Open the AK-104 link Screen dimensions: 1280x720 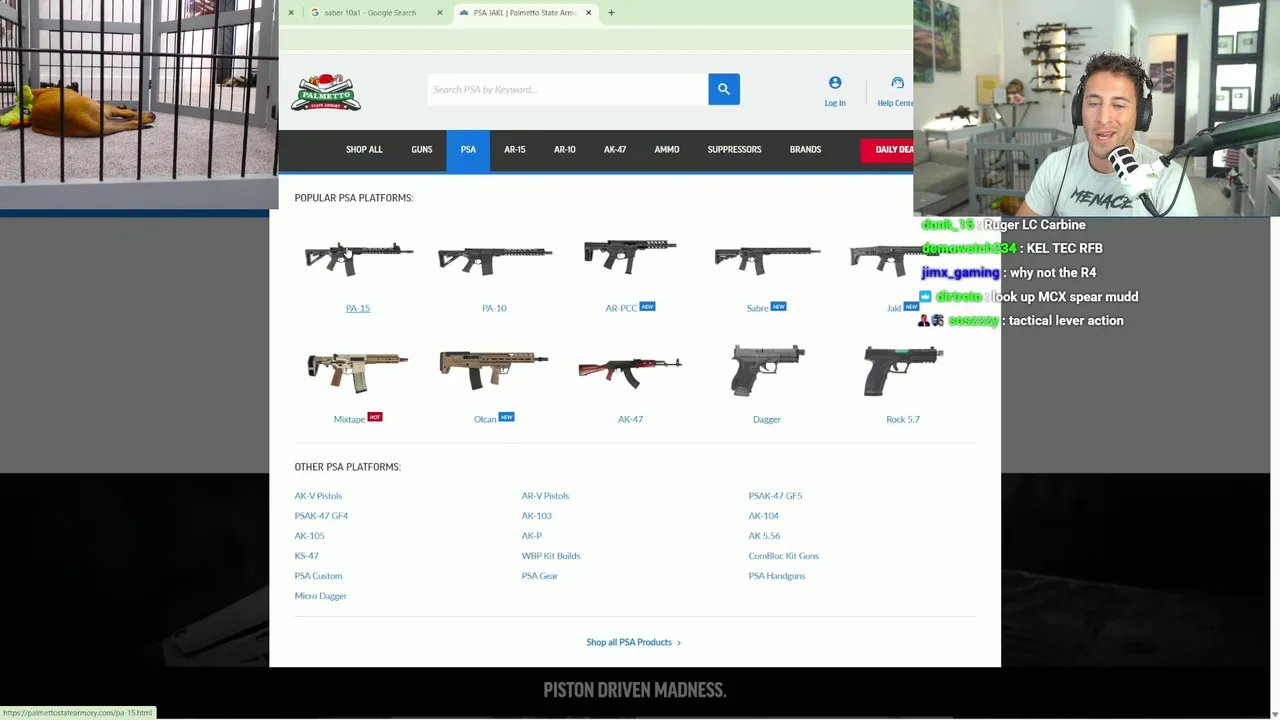pos(763,516)
